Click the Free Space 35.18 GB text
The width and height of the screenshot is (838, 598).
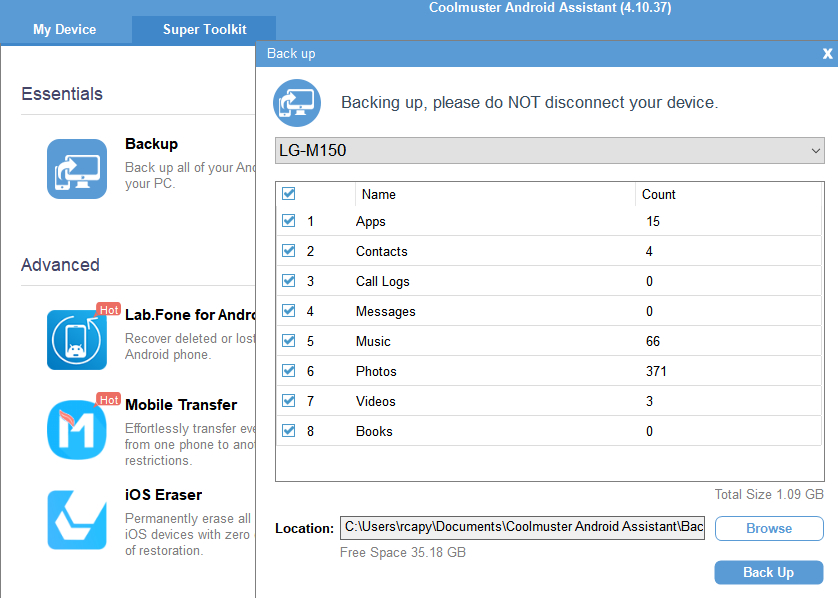pos(403,552)
